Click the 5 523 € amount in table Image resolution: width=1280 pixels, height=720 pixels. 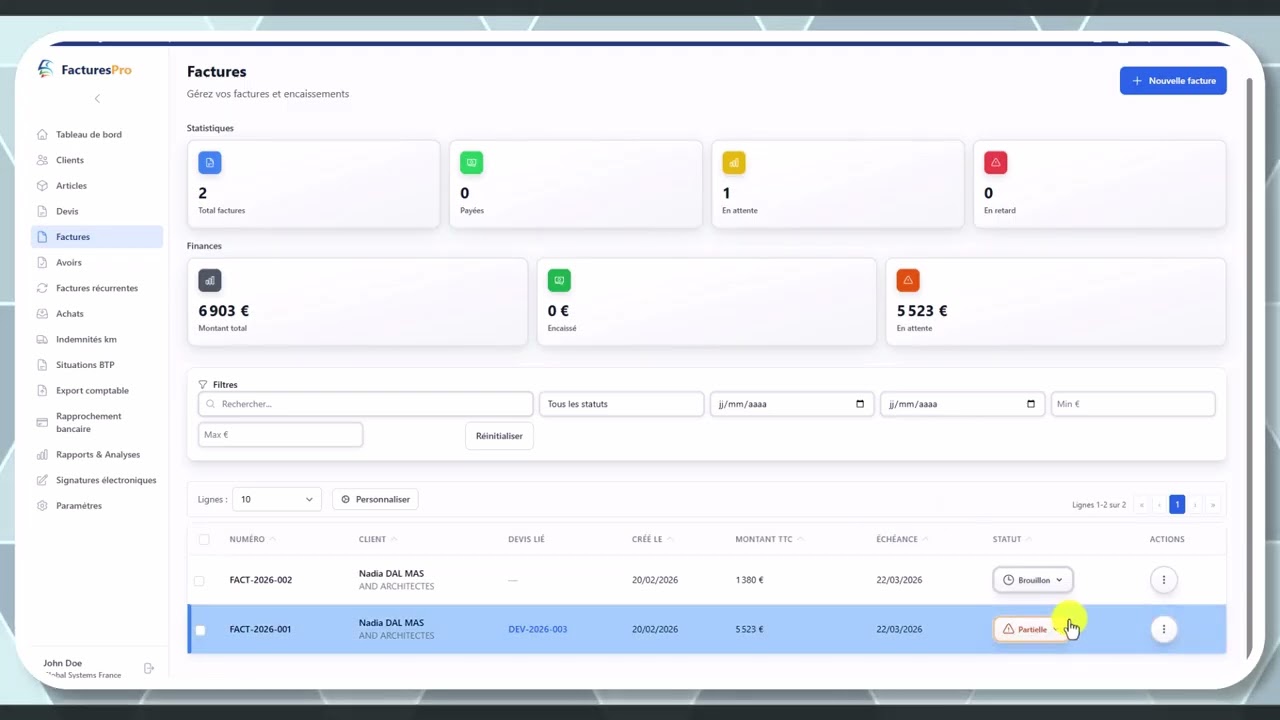749,629
